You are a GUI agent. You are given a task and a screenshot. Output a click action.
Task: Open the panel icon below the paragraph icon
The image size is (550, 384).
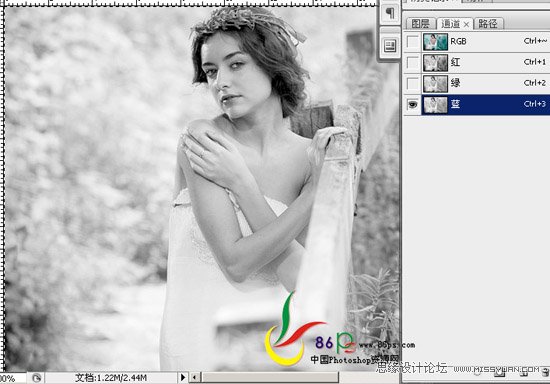pyautogui.click(x=390, y=46)
